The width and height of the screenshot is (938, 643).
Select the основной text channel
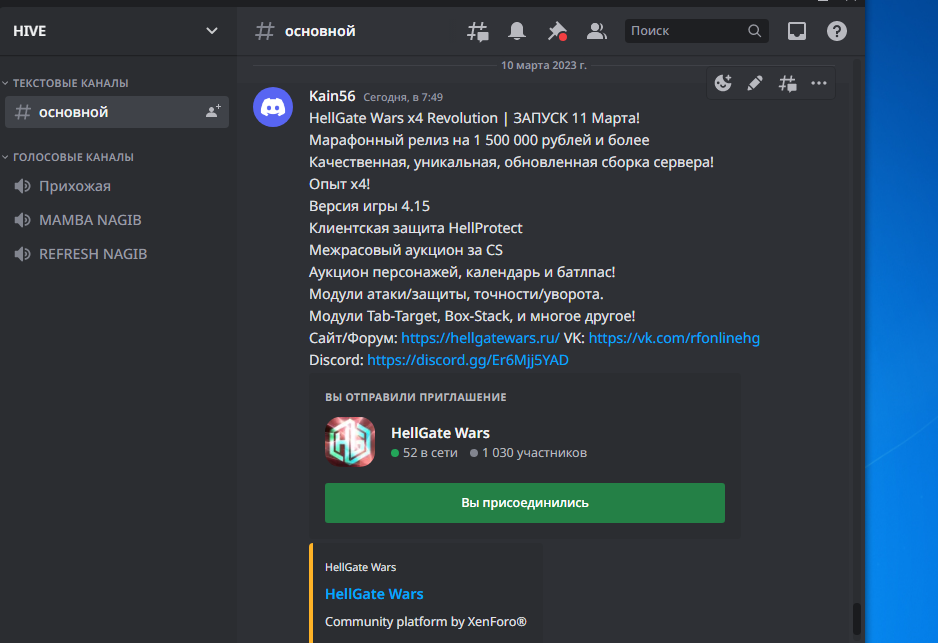[x=117, y=112]
